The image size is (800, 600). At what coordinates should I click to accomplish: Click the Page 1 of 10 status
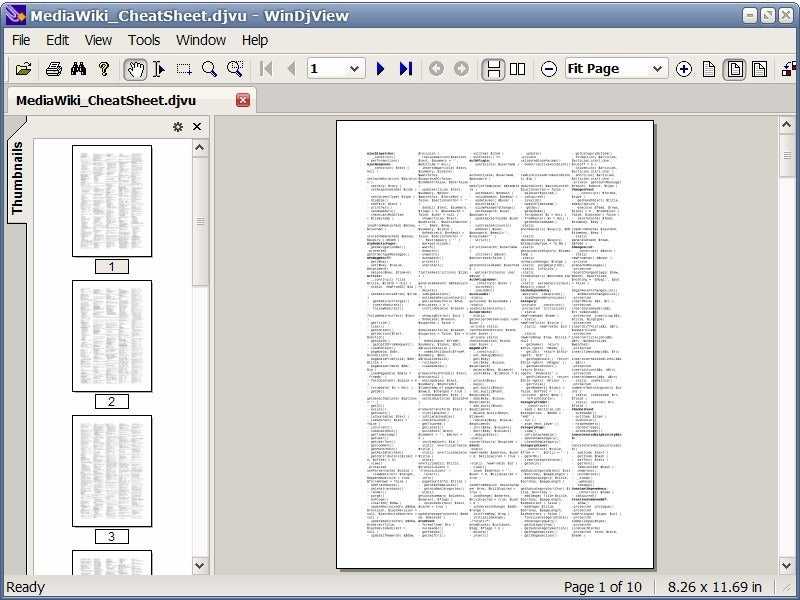603,587
